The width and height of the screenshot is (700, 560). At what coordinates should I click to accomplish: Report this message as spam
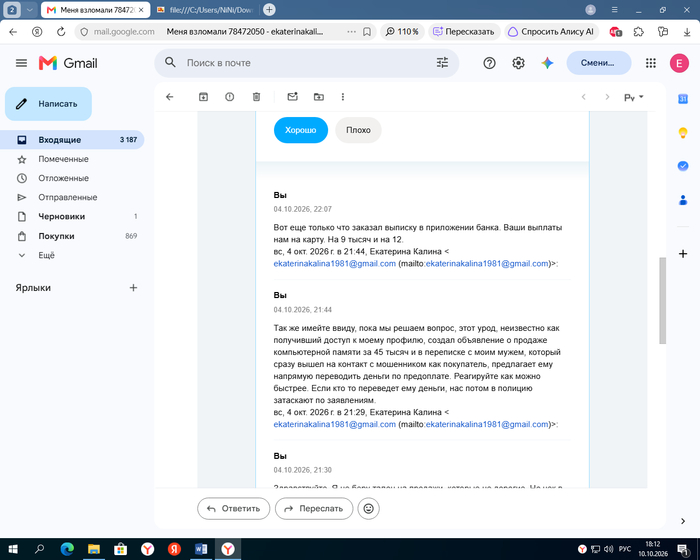click(x=229, y=97)
